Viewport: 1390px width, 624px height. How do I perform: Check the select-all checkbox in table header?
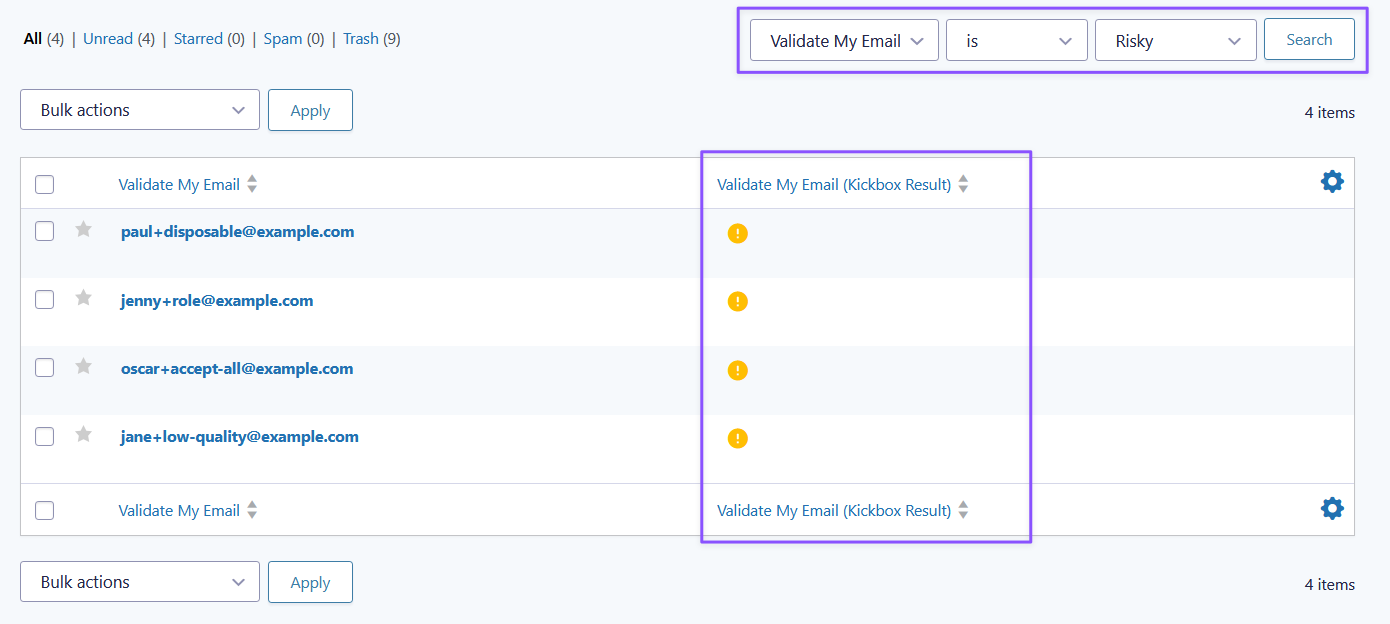click(44, 185)
